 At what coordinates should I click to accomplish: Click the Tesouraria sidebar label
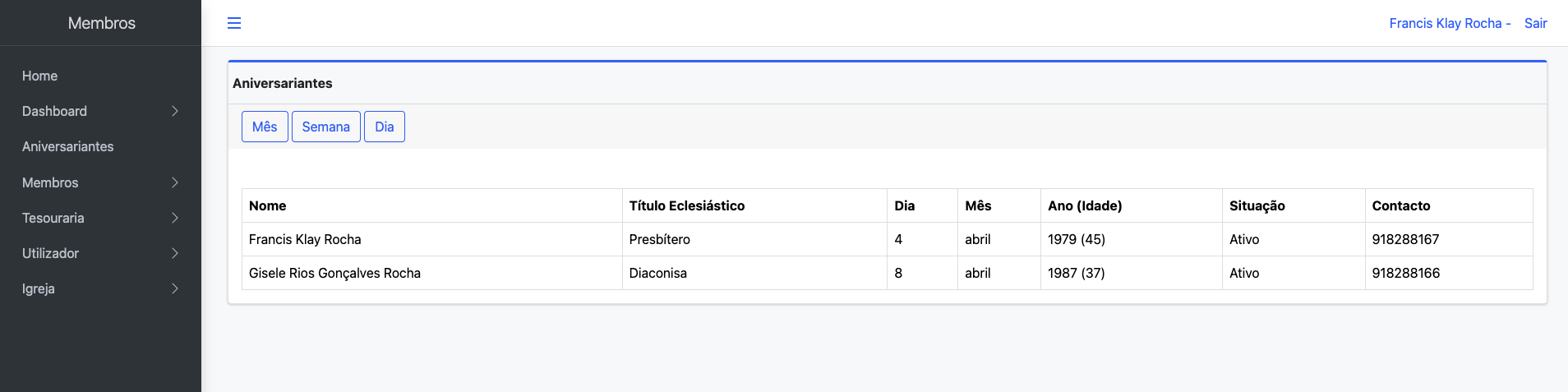point(53,218)
